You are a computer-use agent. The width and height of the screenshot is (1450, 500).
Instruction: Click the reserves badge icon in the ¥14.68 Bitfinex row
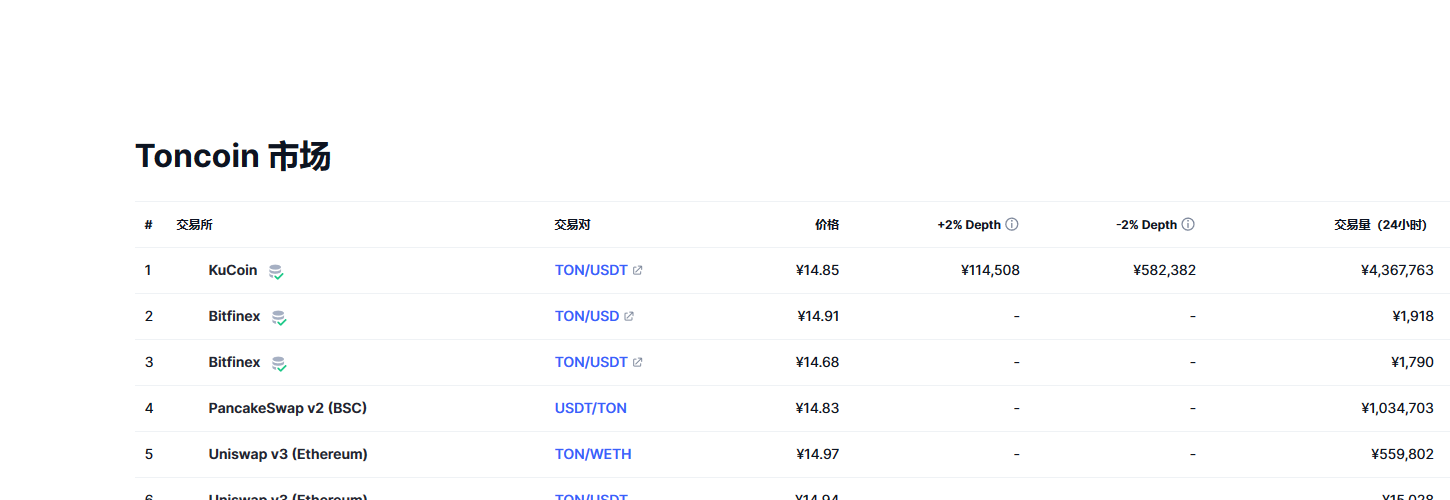[279, 363]
